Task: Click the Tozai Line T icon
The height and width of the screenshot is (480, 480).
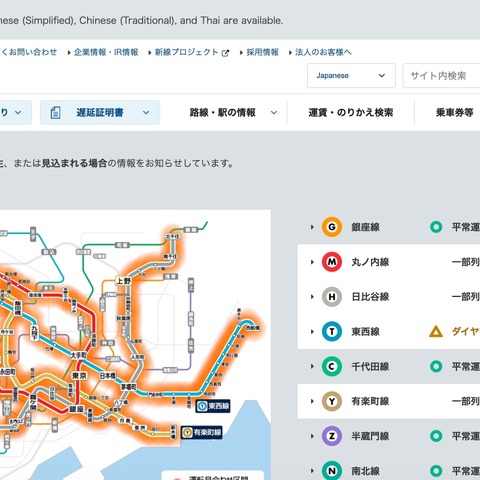Action: pos(332,332)
